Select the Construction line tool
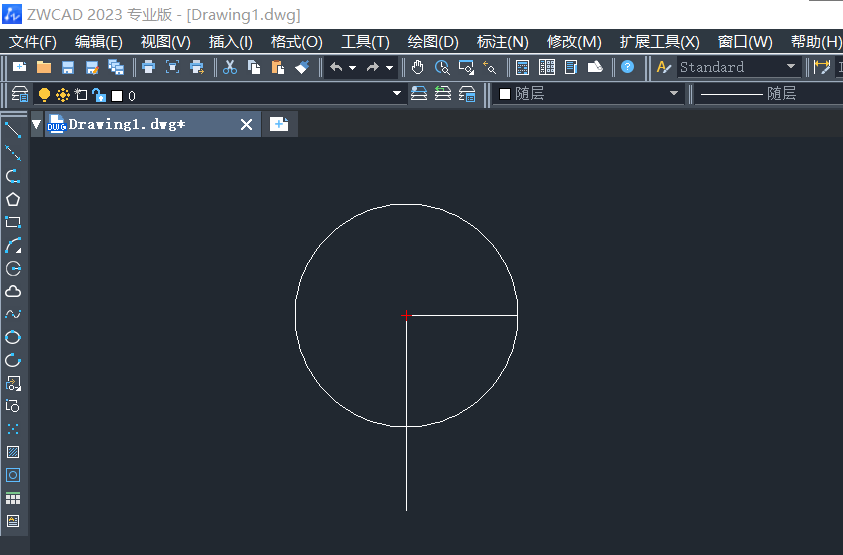 [x=13, y=153]
